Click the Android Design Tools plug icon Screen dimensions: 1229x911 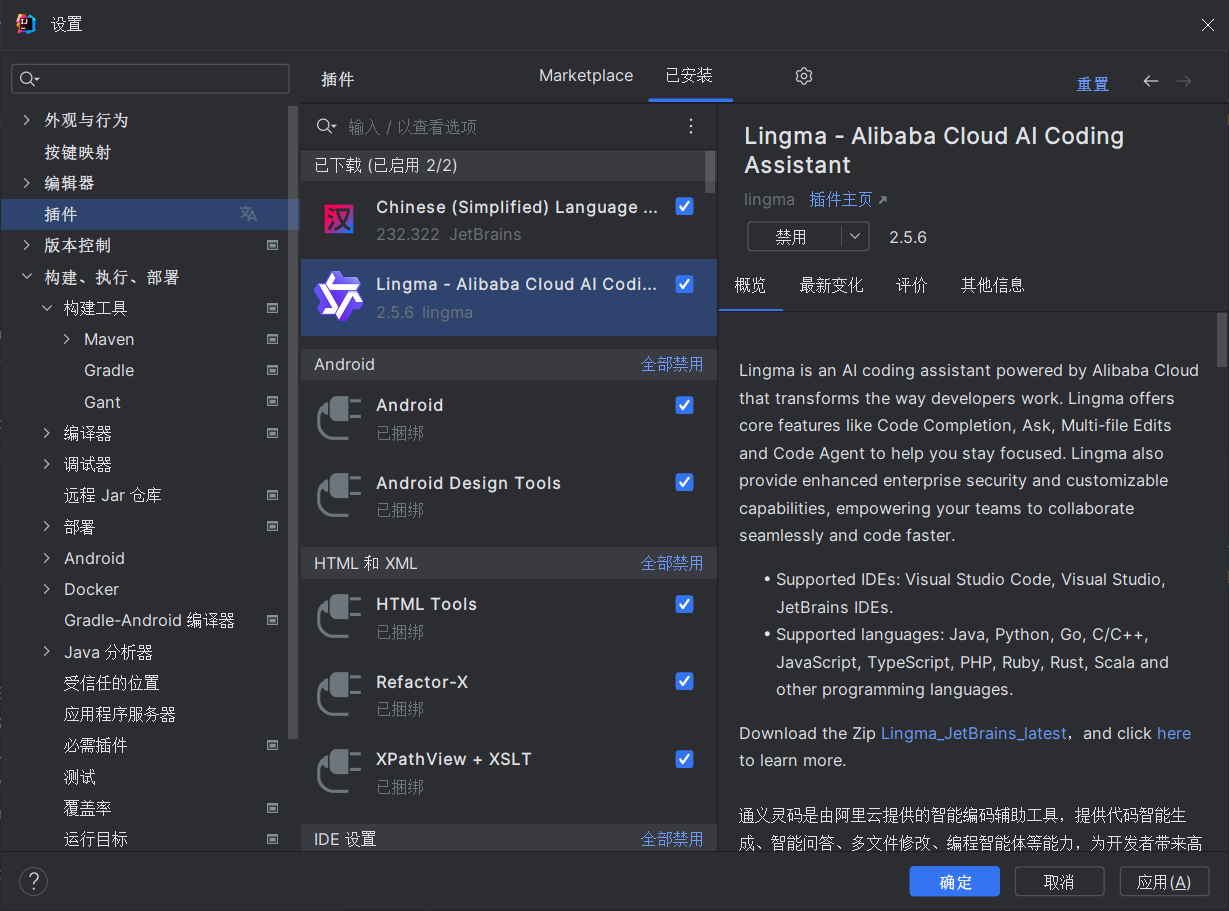[x=338, y=496]
